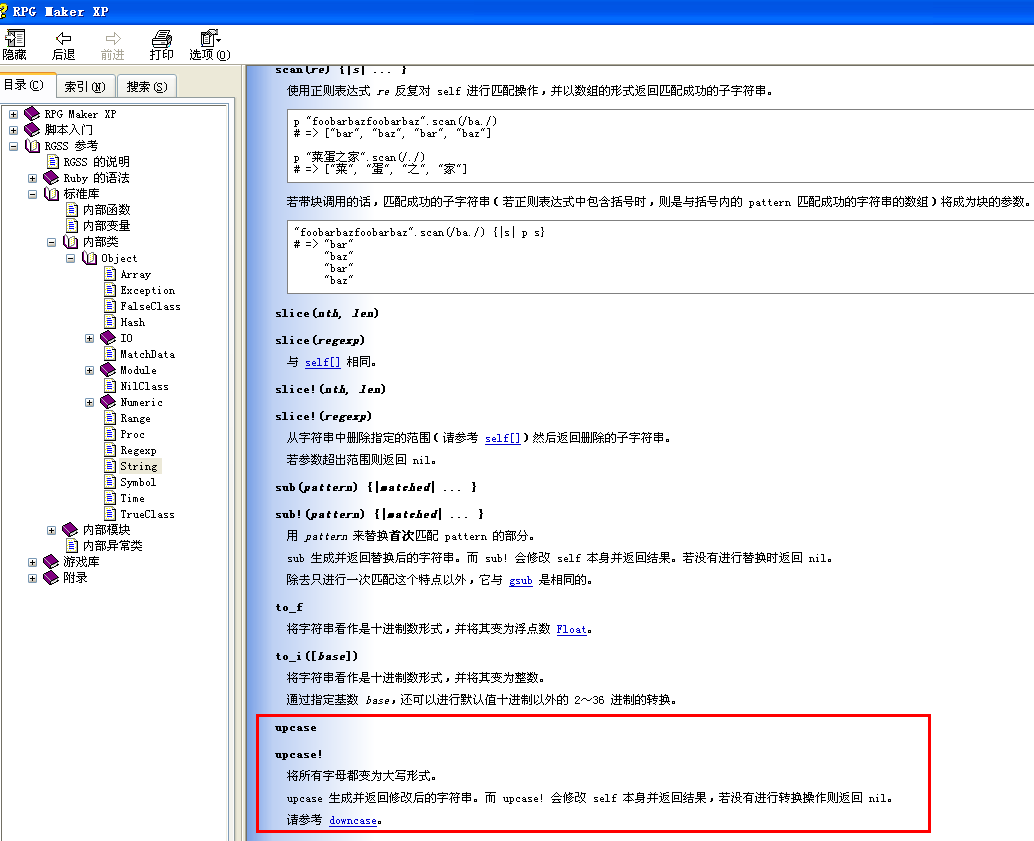Open the 选项 (Options) toolbar menu
This screenshot has height=841, width=1034.
click(210, 45)
